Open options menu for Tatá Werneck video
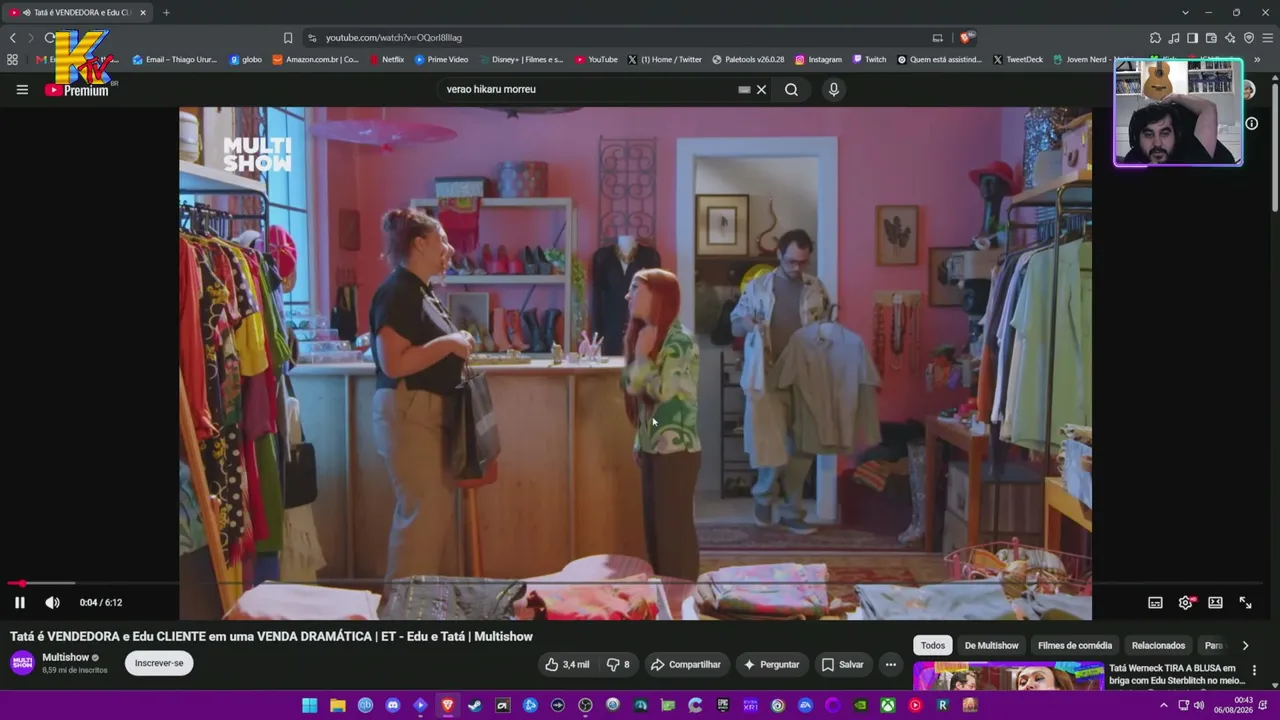The width and height of the screenshot is (1280, 720). 1254,671
